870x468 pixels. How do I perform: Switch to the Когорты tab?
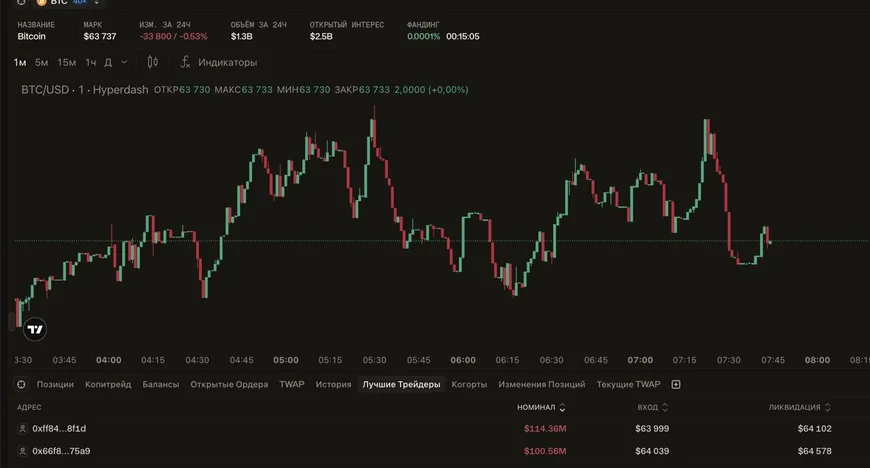click(469, 384)
